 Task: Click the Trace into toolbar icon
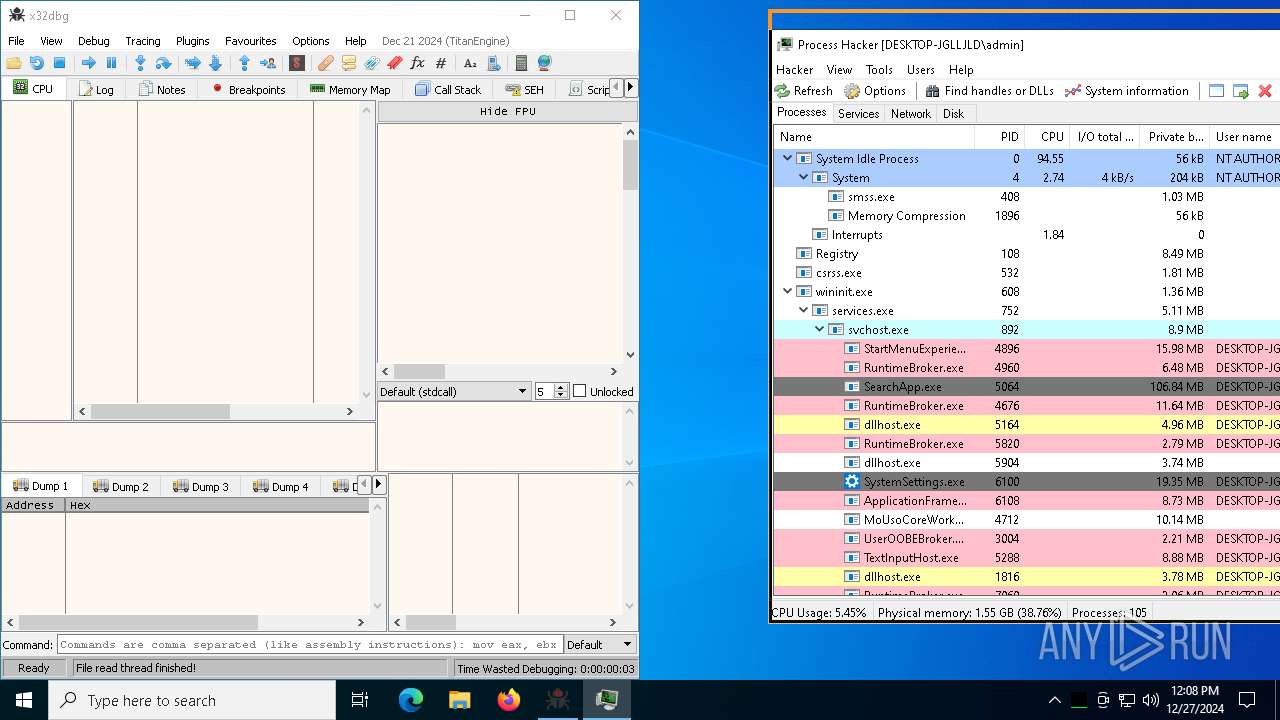point(192,63)
